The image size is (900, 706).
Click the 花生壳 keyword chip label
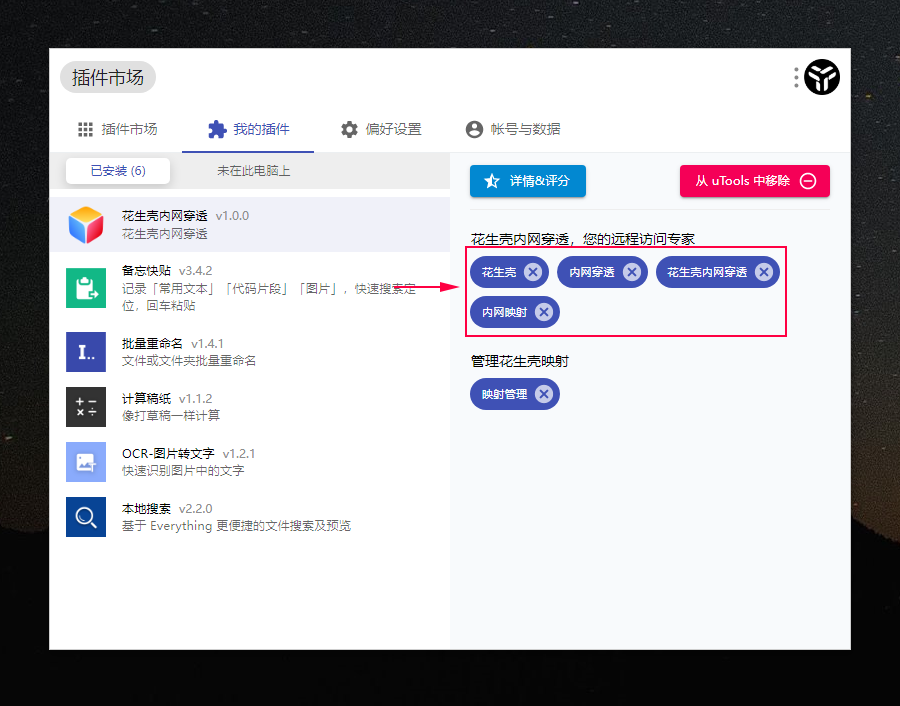coord(499,272)
